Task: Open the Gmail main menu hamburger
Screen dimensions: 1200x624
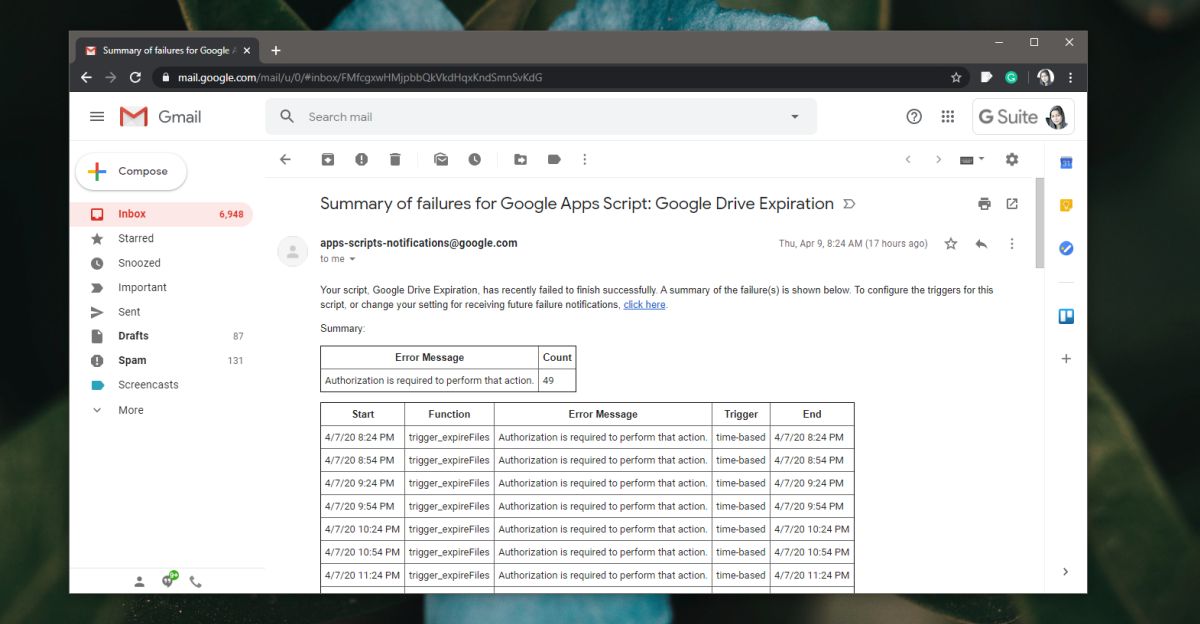Action: (x=97, y=117)
